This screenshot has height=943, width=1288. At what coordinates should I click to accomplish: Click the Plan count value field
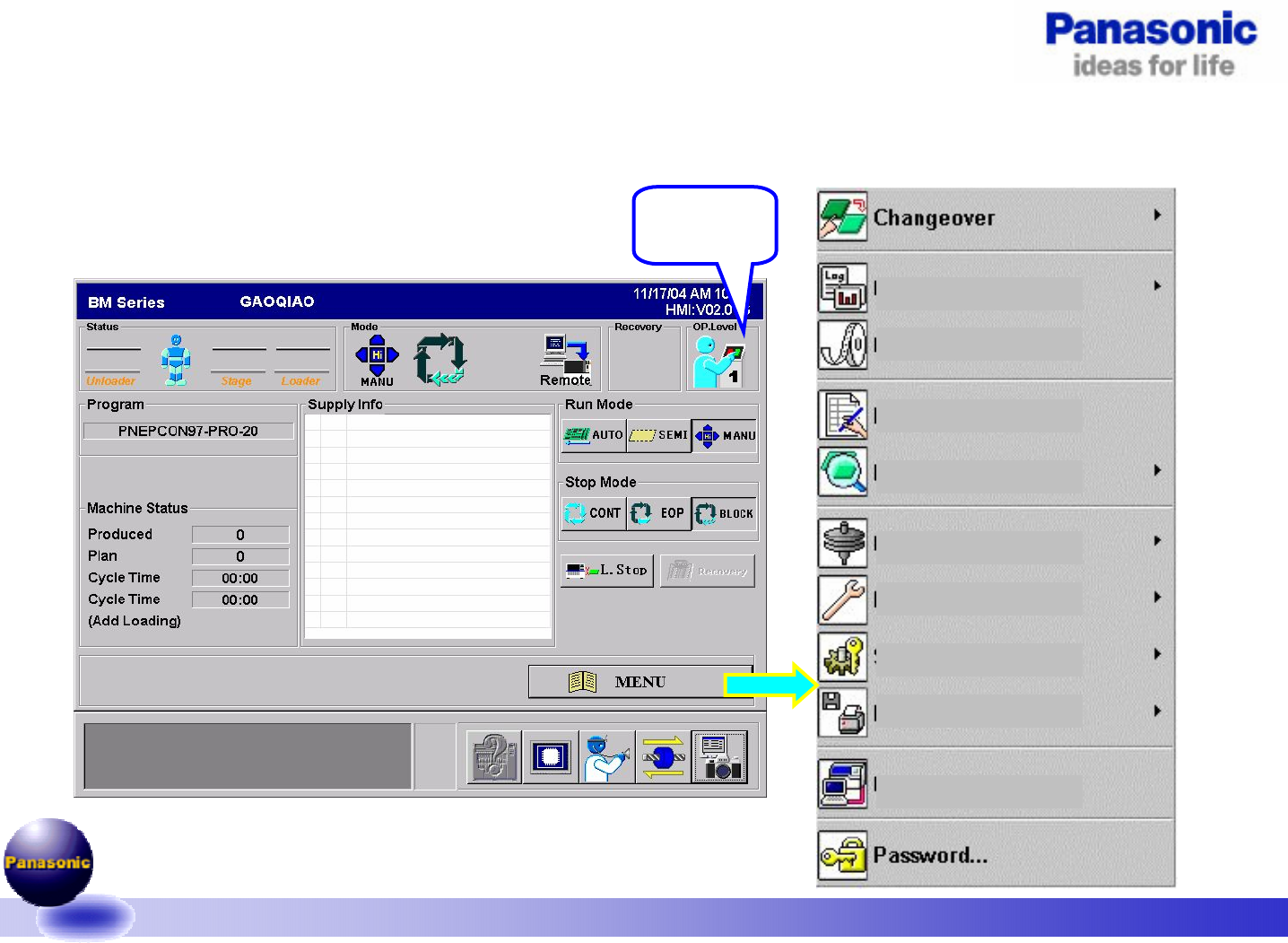[x=240, y=556]
